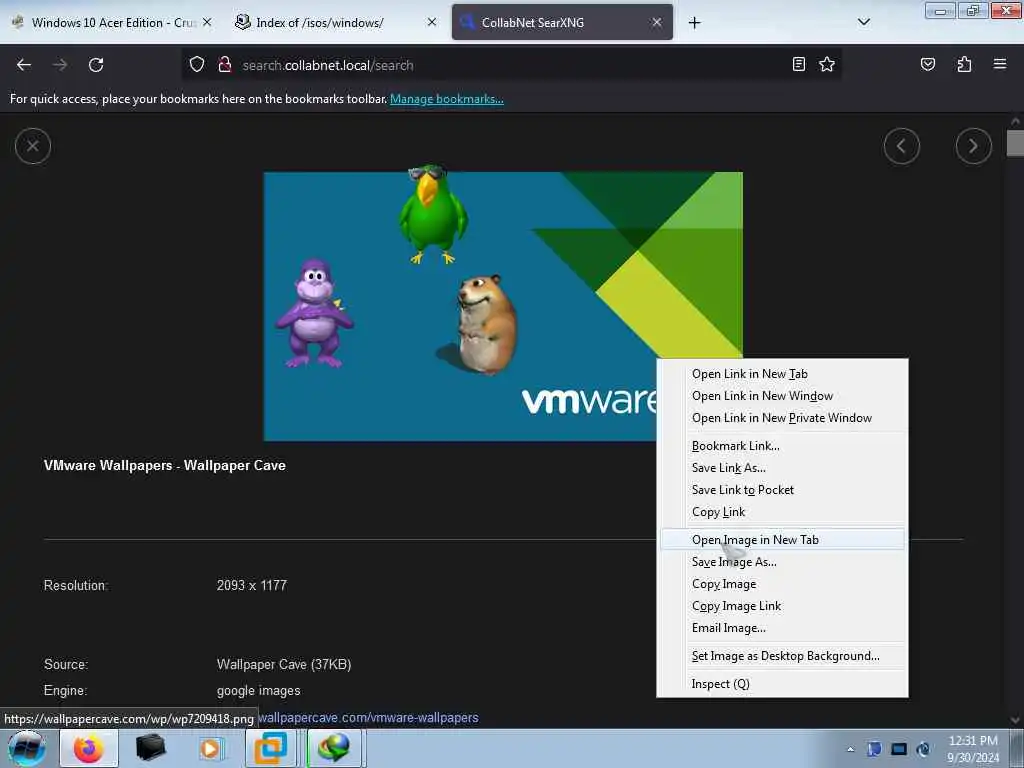The width and height of the screenshot is (1024, 768).
Task: Close the Index of /isos/windows/ tab
Action: [432, 22]
